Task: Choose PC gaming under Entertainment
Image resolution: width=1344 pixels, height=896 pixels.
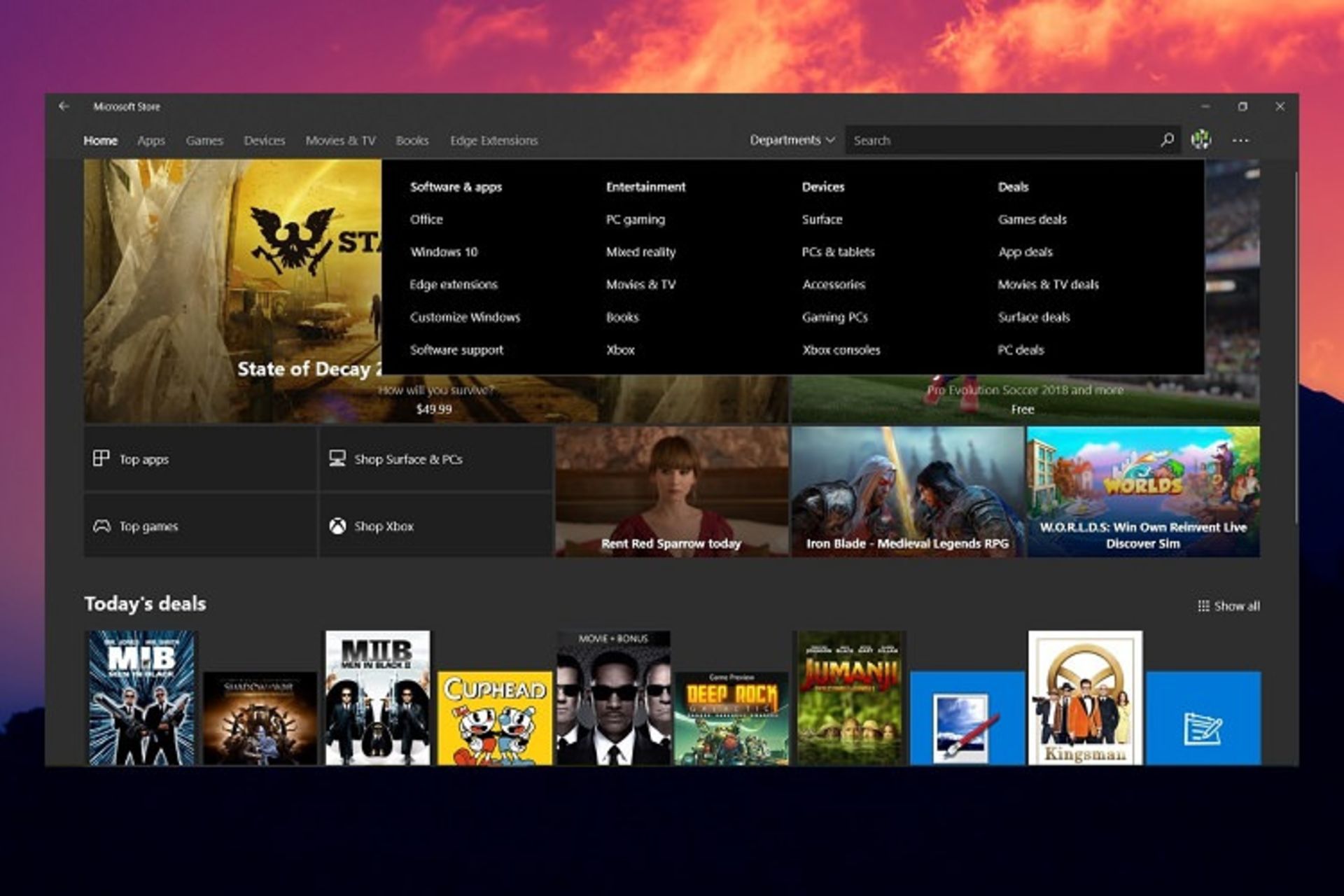Action: (636, 220)
